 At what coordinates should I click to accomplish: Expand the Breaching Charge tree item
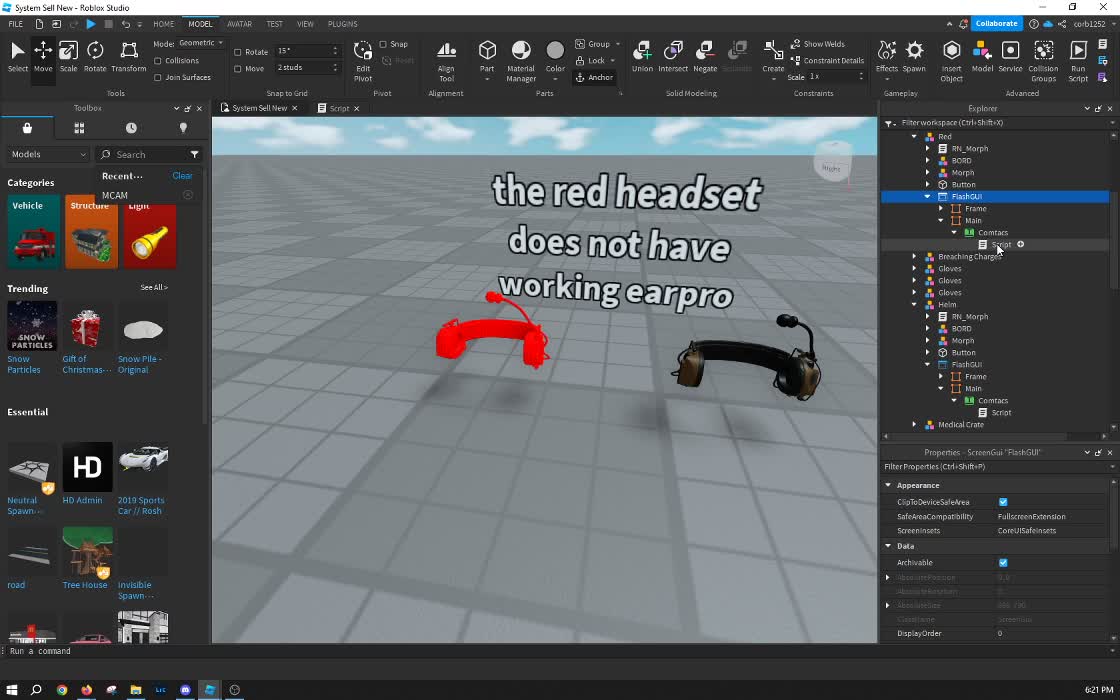pos(913,256)
